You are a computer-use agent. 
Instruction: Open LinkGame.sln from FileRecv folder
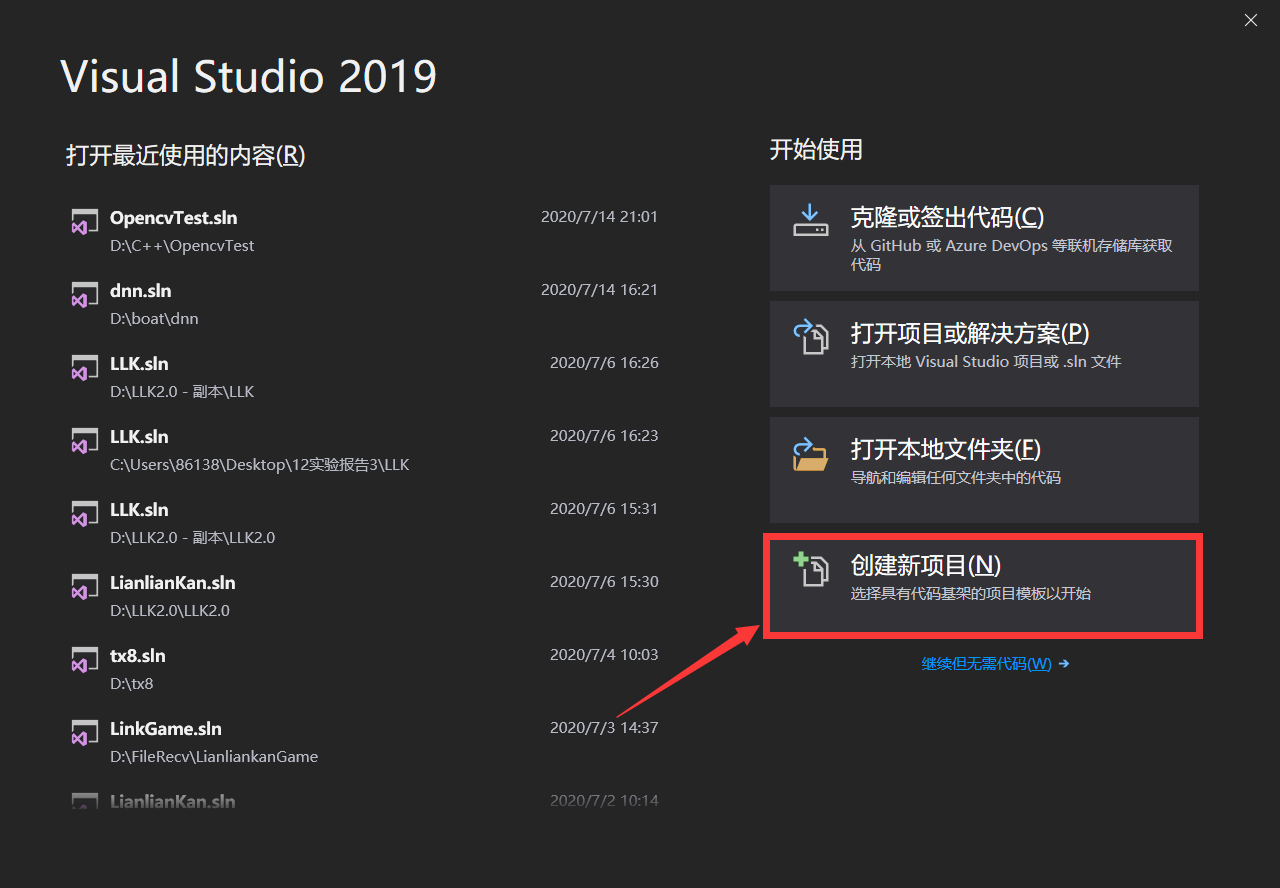166,729
